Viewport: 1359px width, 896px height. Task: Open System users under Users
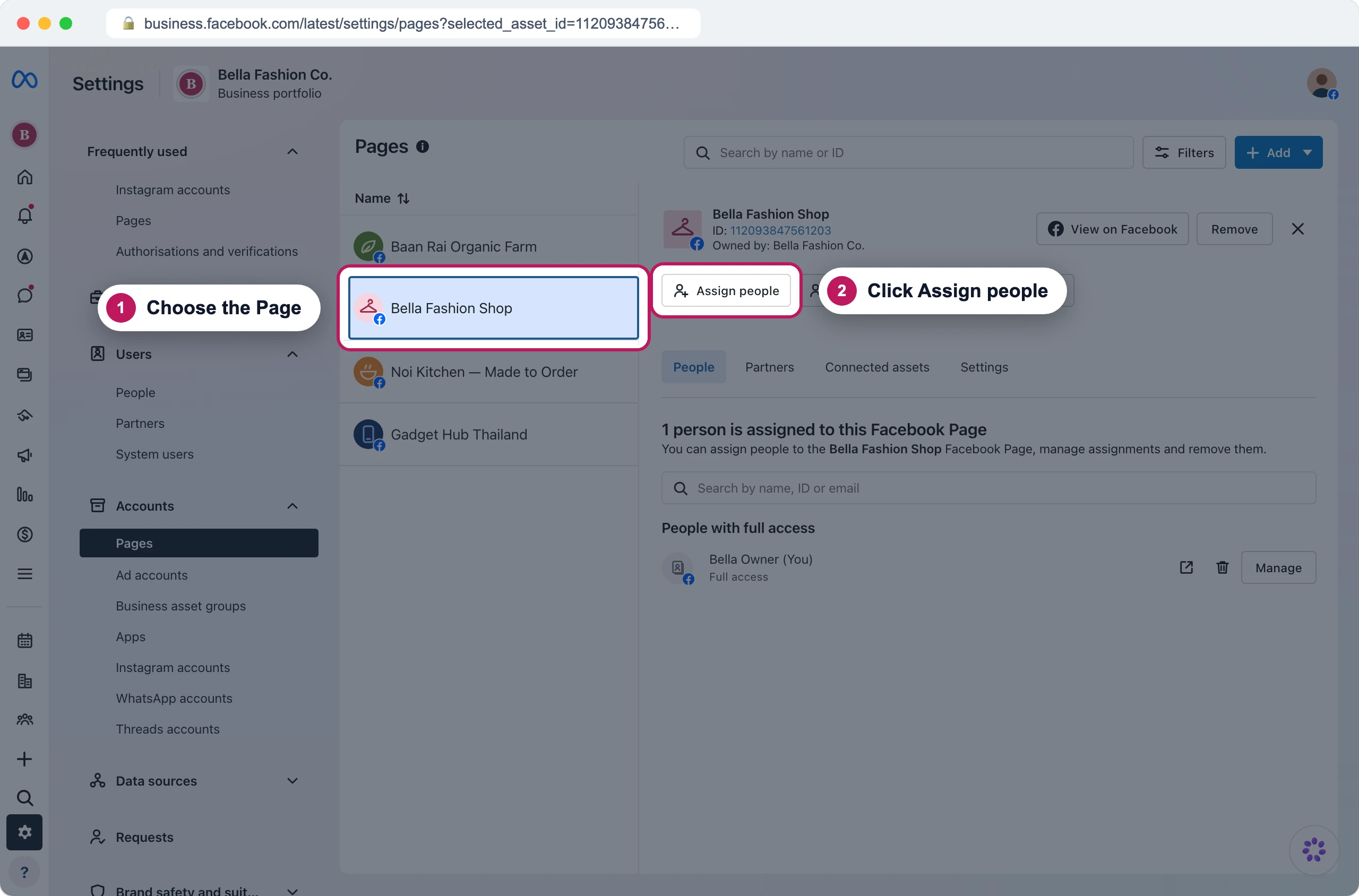(x=154, y=454)
